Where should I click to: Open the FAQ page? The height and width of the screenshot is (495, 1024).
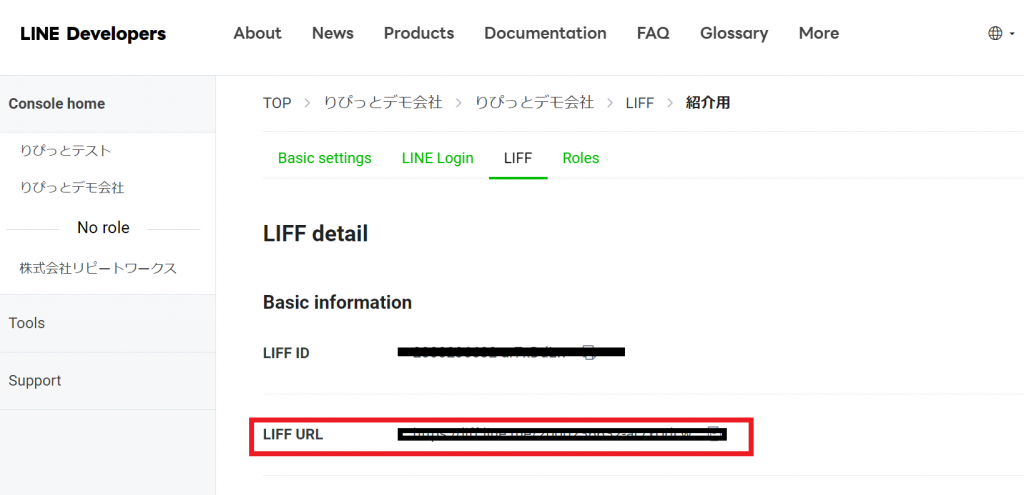point(653,33)
